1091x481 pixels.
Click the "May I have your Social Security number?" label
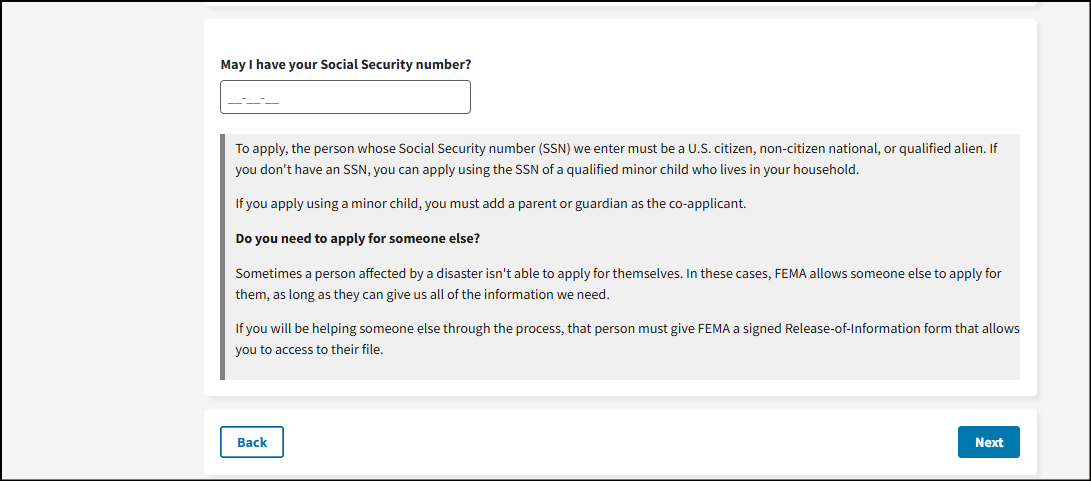coord(346,65)
